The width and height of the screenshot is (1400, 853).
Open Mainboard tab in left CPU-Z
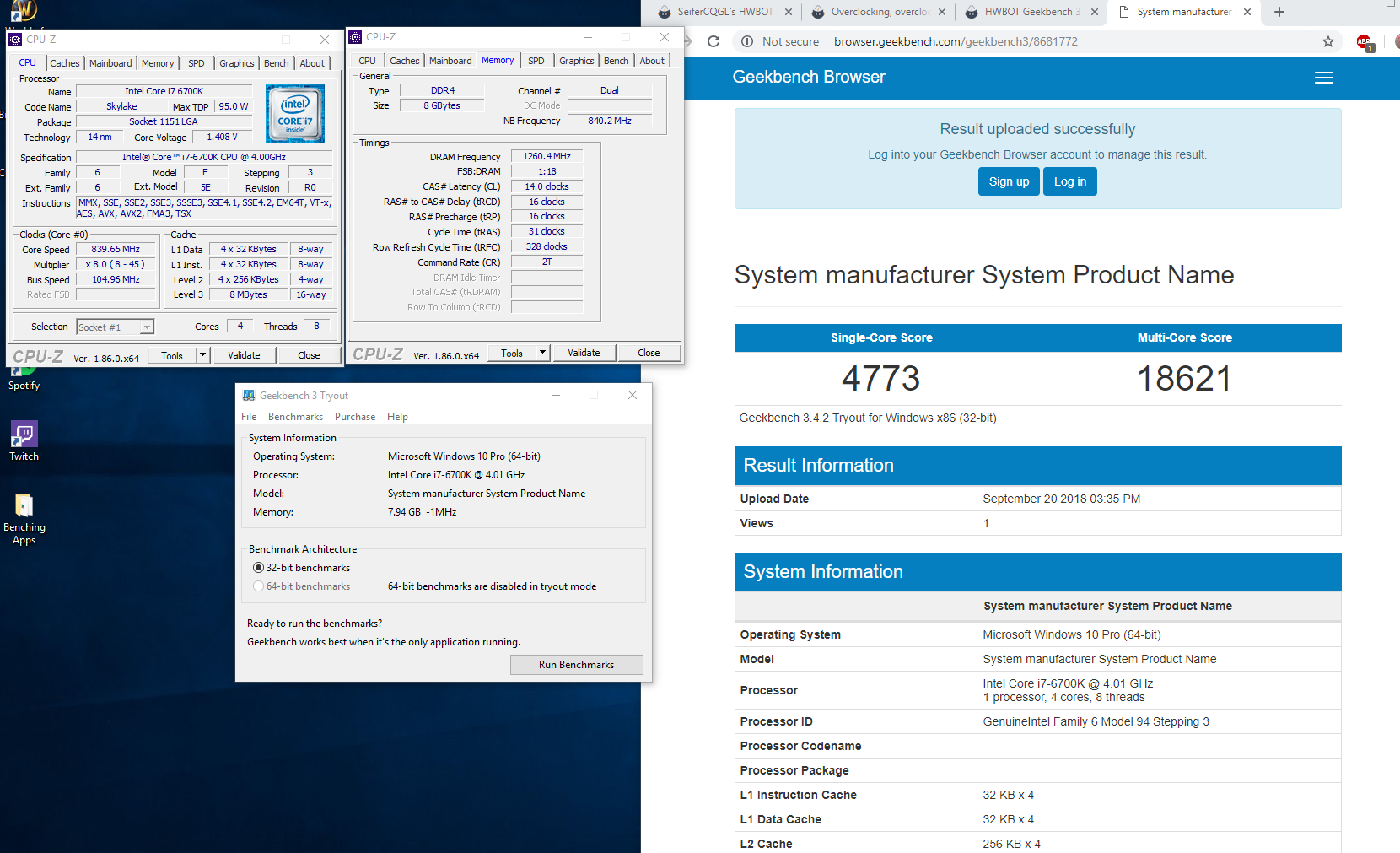click(x=110, y=63)
